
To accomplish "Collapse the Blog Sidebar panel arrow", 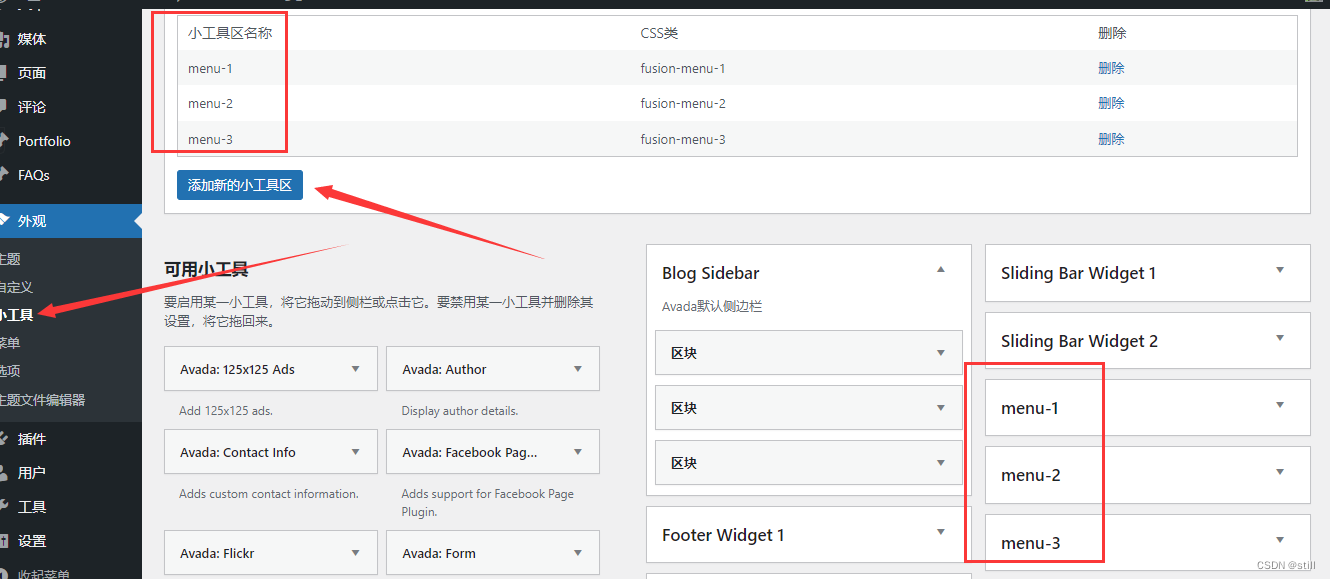I will (x=941, y=269).
